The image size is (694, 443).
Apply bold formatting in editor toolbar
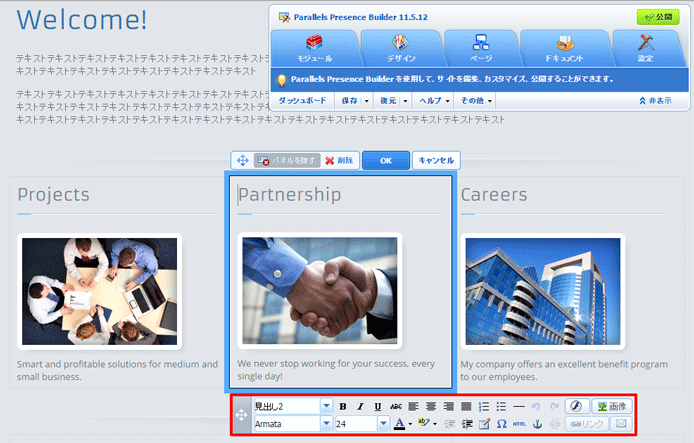pyautogui.click(x=343, y=407)
